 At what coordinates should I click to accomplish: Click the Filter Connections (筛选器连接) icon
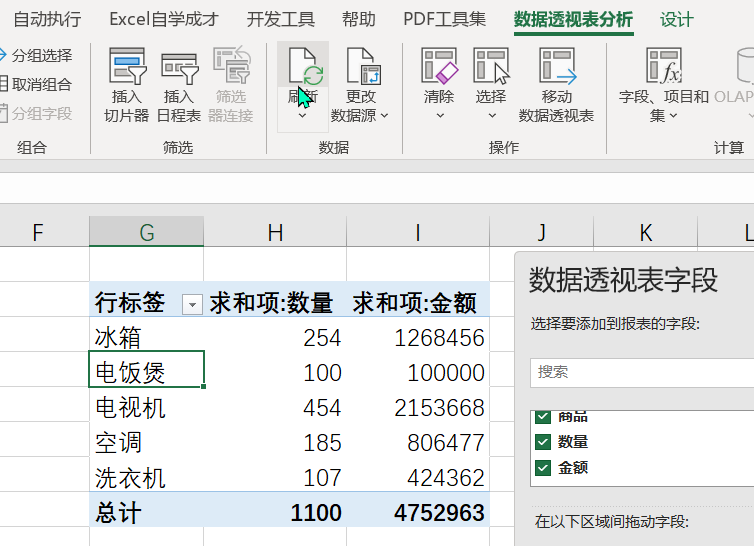coord(231,66)
